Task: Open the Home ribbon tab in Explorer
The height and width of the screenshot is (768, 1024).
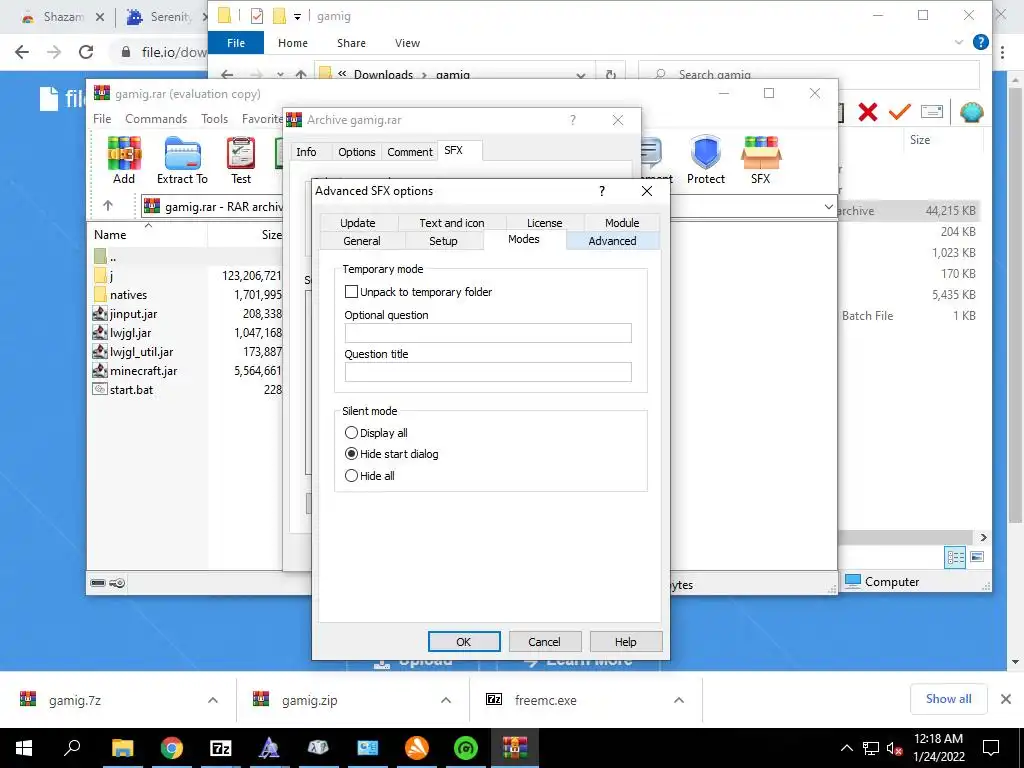Action: click(293, 43)
